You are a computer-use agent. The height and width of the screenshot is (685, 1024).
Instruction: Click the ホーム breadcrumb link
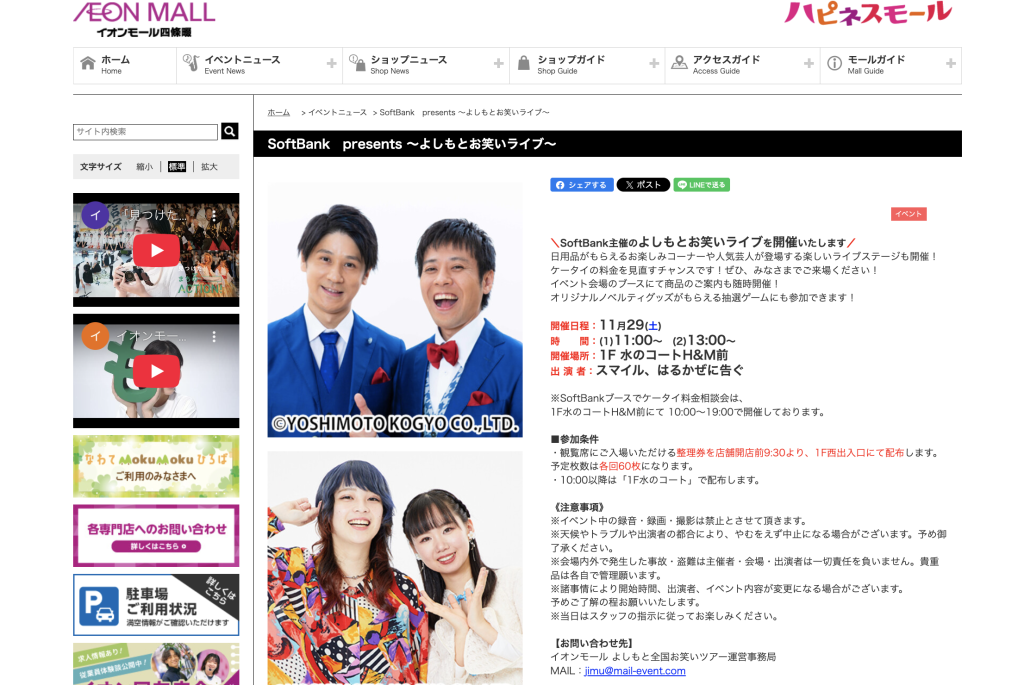click(278, 113)
